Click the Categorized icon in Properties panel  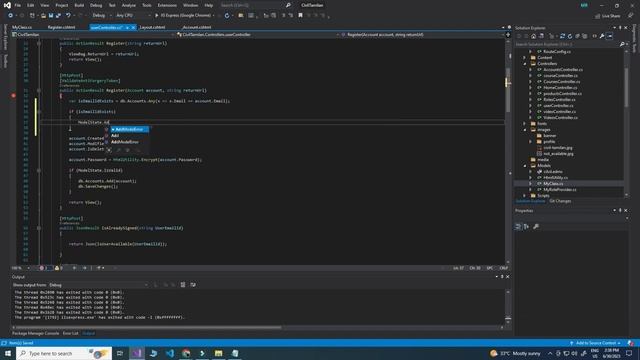click(x=518, y=227)
